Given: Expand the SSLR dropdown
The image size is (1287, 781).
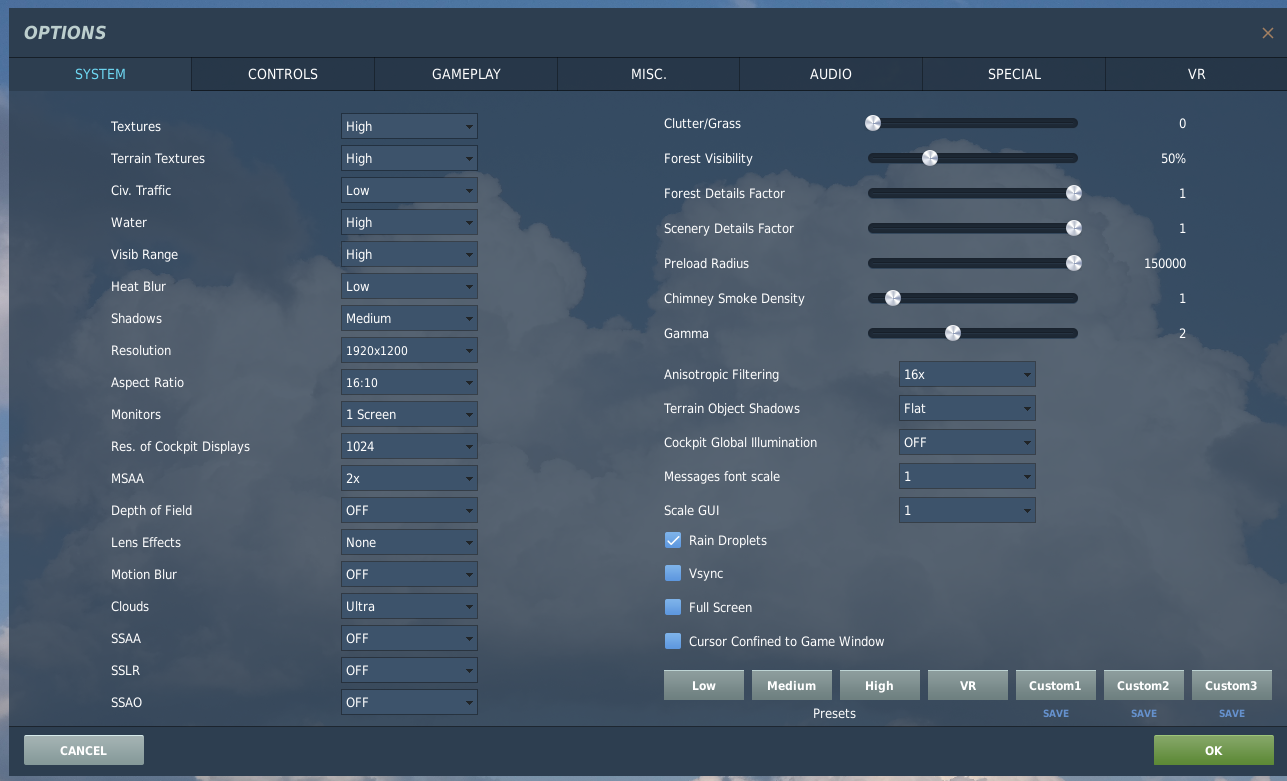Looking at the screenshot, I should 409,670.
